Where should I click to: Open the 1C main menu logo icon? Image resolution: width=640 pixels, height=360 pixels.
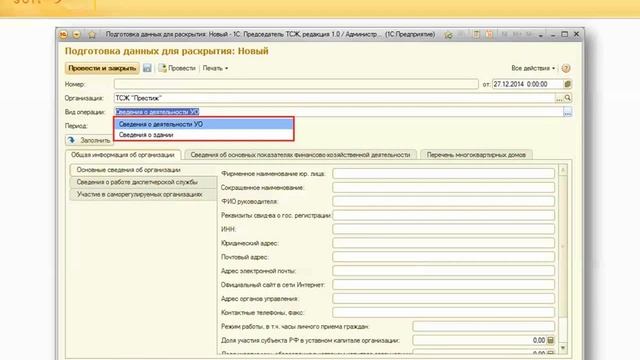(x=63, y=35)
